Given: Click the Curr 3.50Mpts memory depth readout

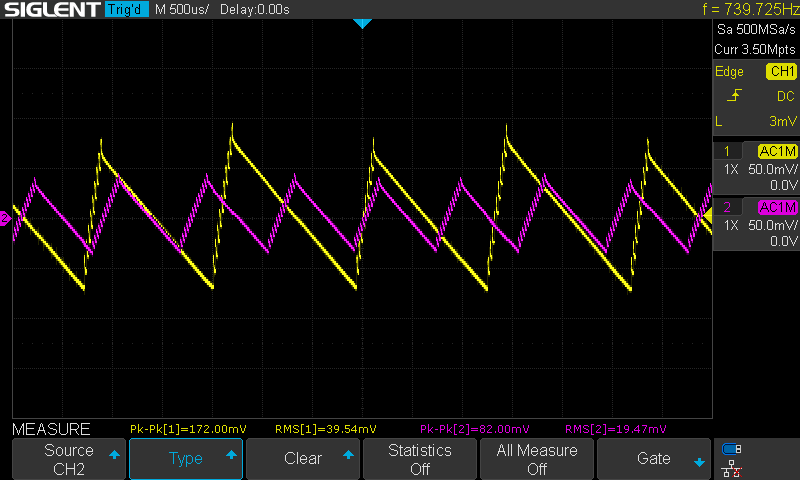Looking at the screenshot, I should coord(755,49).
